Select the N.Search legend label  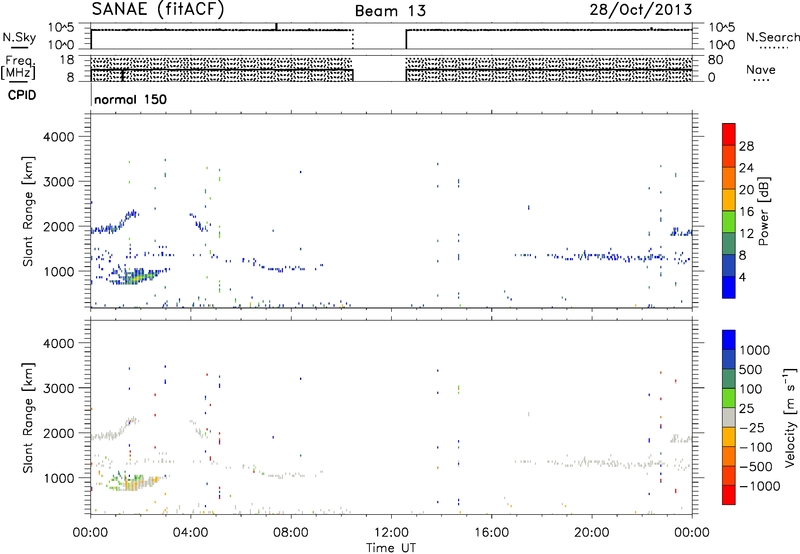[772, 37]
